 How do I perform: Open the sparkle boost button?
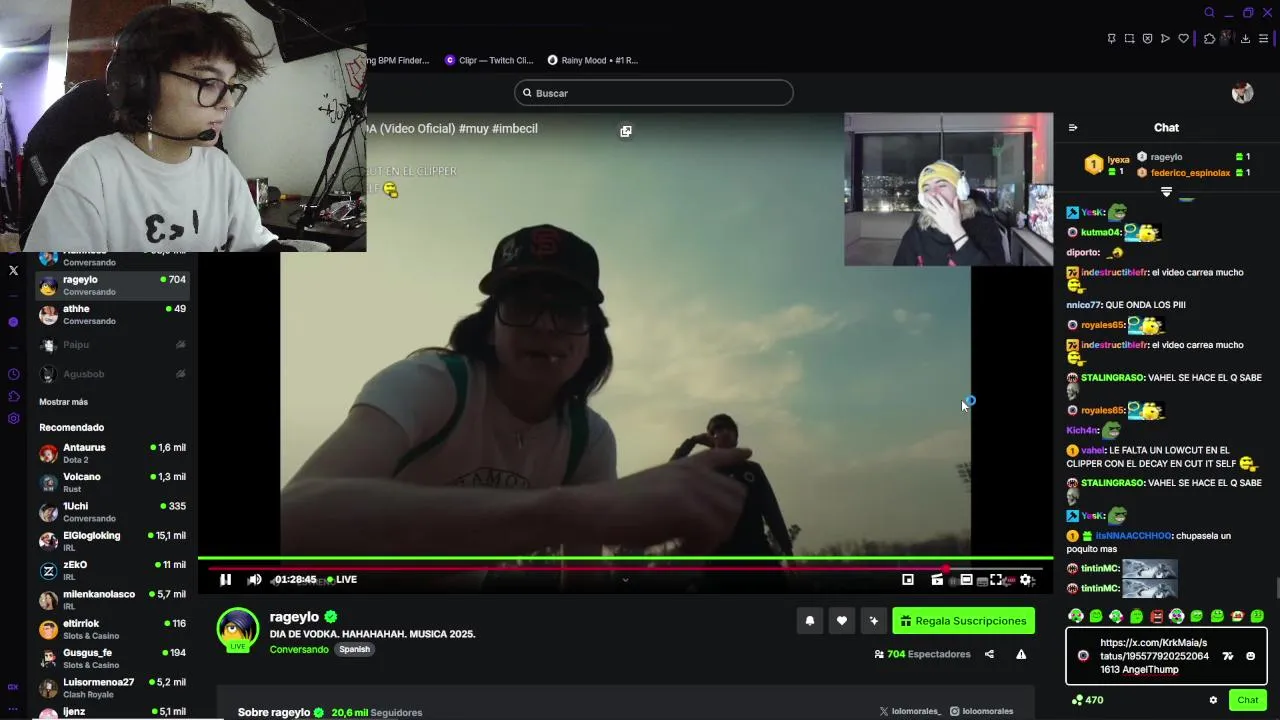[x=874, y=621]
